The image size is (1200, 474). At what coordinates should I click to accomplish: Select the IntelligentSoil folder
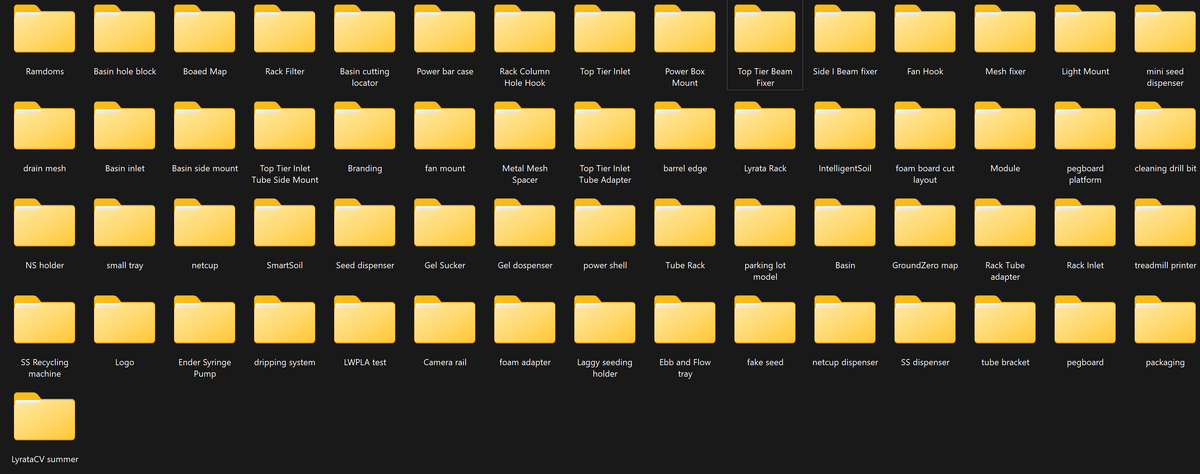coord(845,125)
